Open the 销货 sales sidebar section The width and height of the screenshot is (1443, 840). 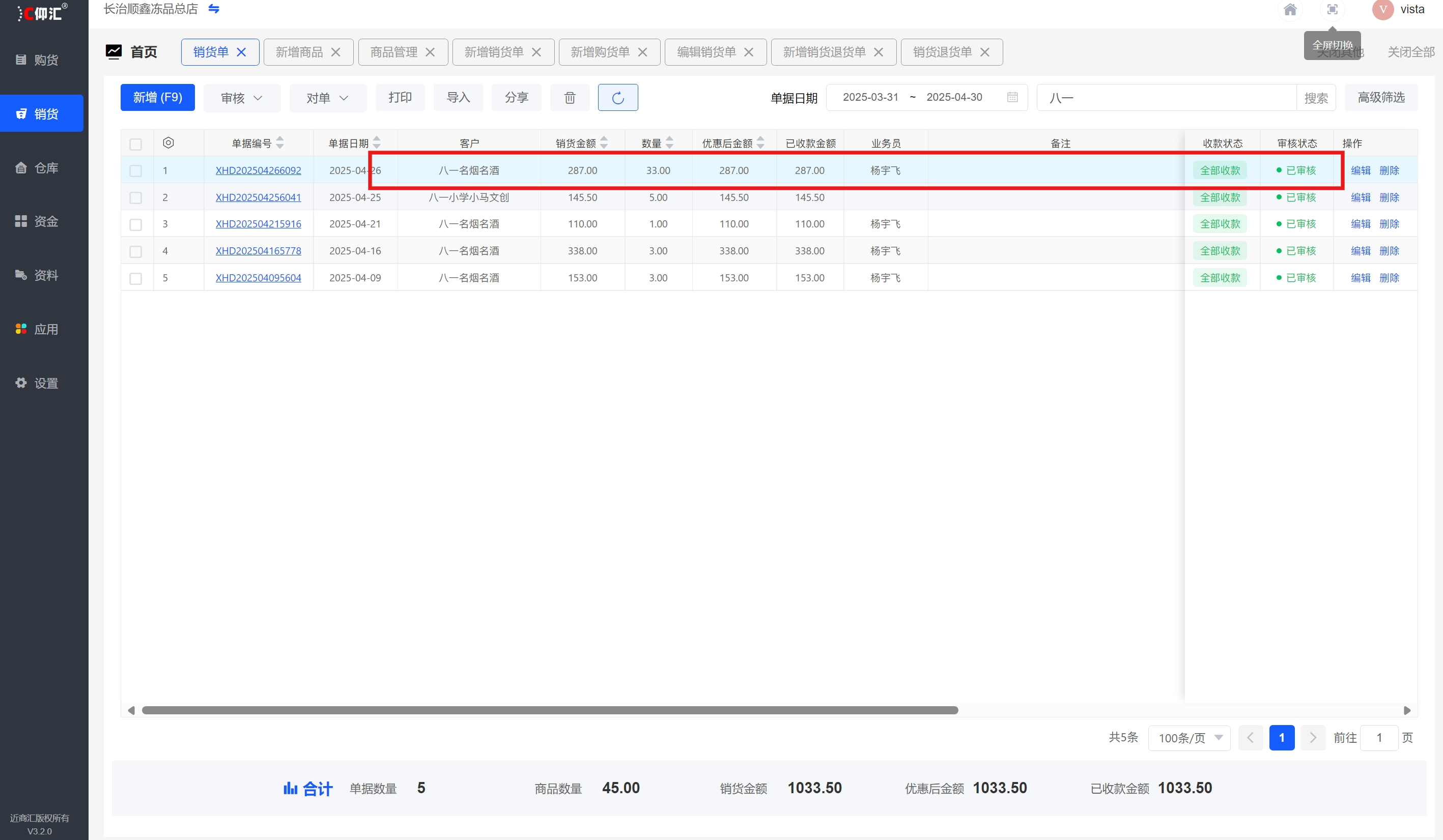click(x=41, y=113)
